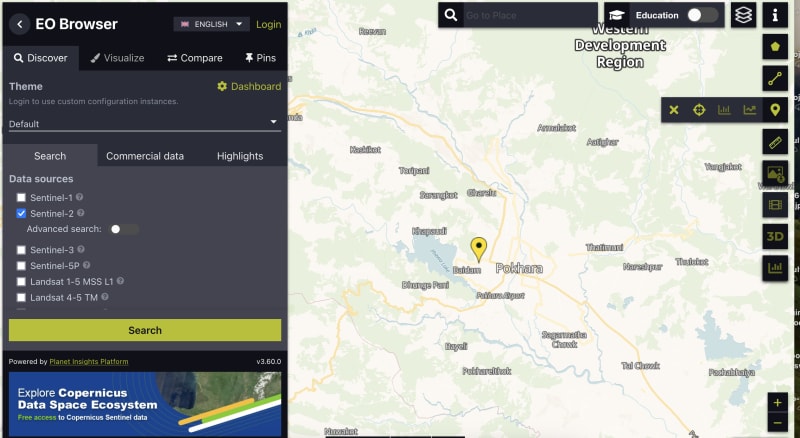Image resolution: width=800 pixels, height=438 pixels.
Task: Open the ENGLISH language dropdown
Action: pyautogui.click(x=211, y=24)
